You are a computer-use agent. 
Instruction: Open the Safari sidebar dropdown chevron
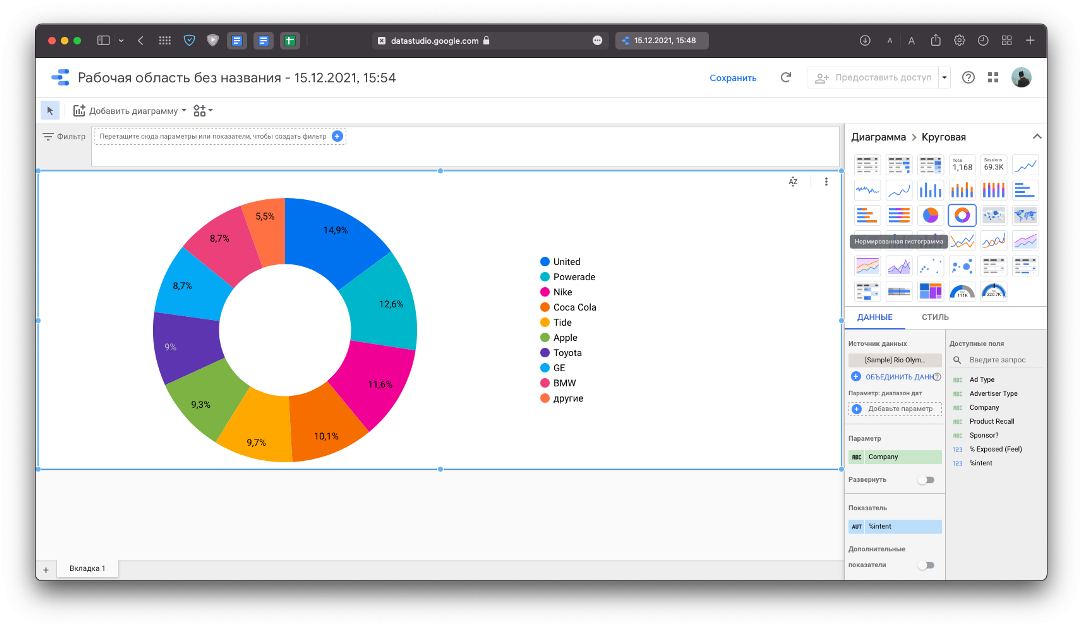click(x=121, y=41)
